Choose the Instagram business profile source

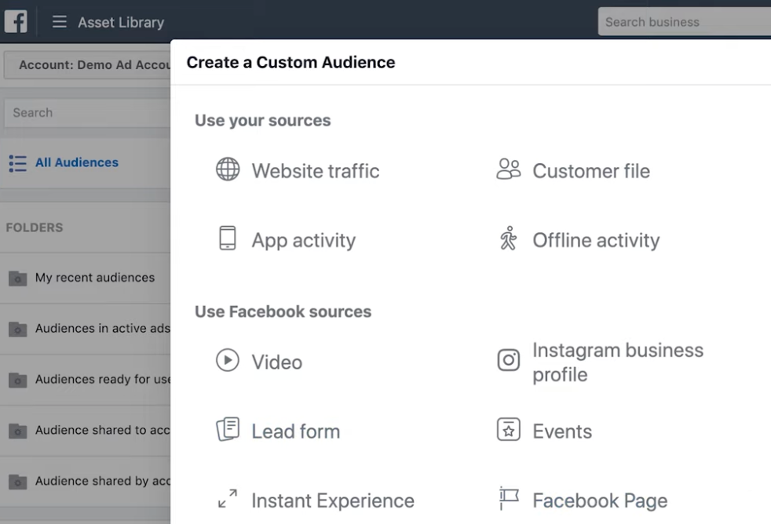[618, 362]
